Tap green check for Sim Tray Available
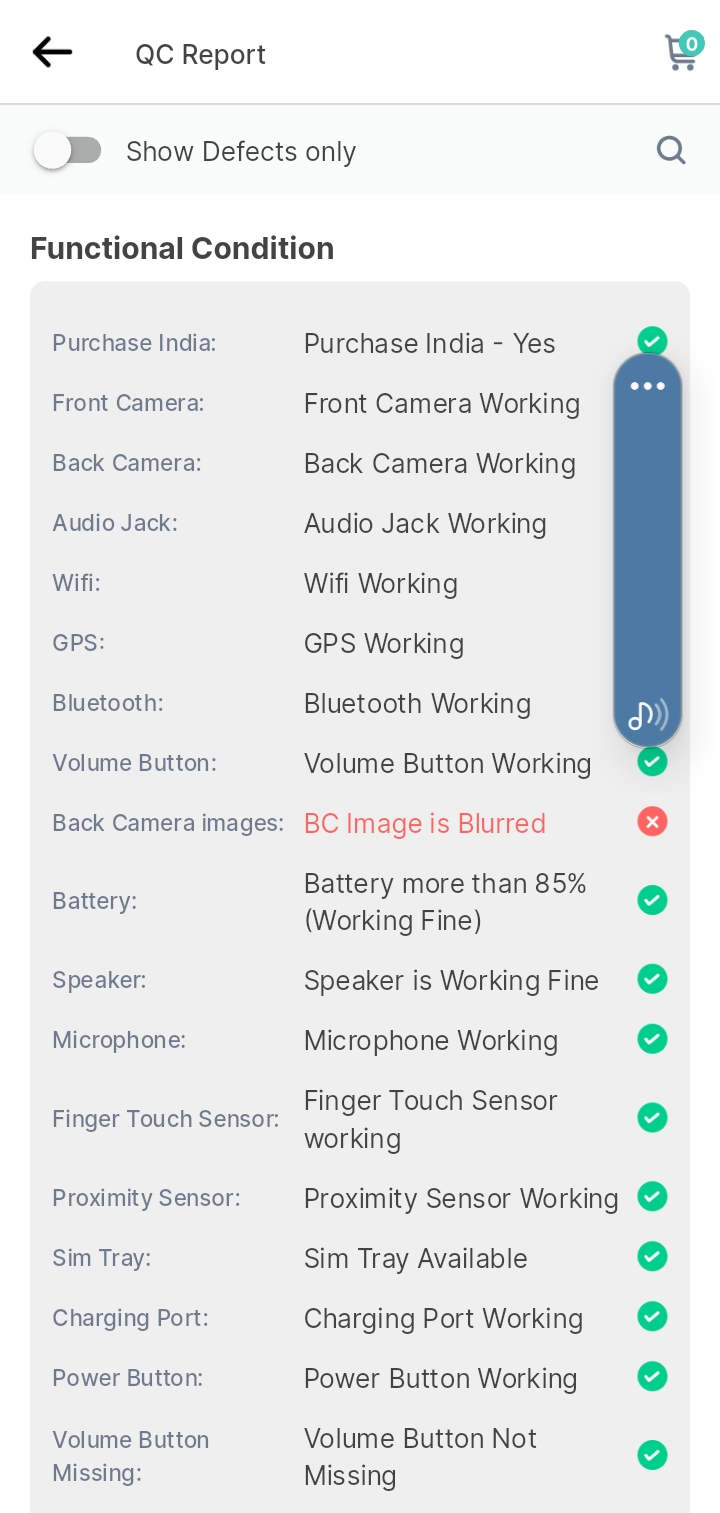The width and height of the screenshot is (720, 1513). tap(653, 1256)
